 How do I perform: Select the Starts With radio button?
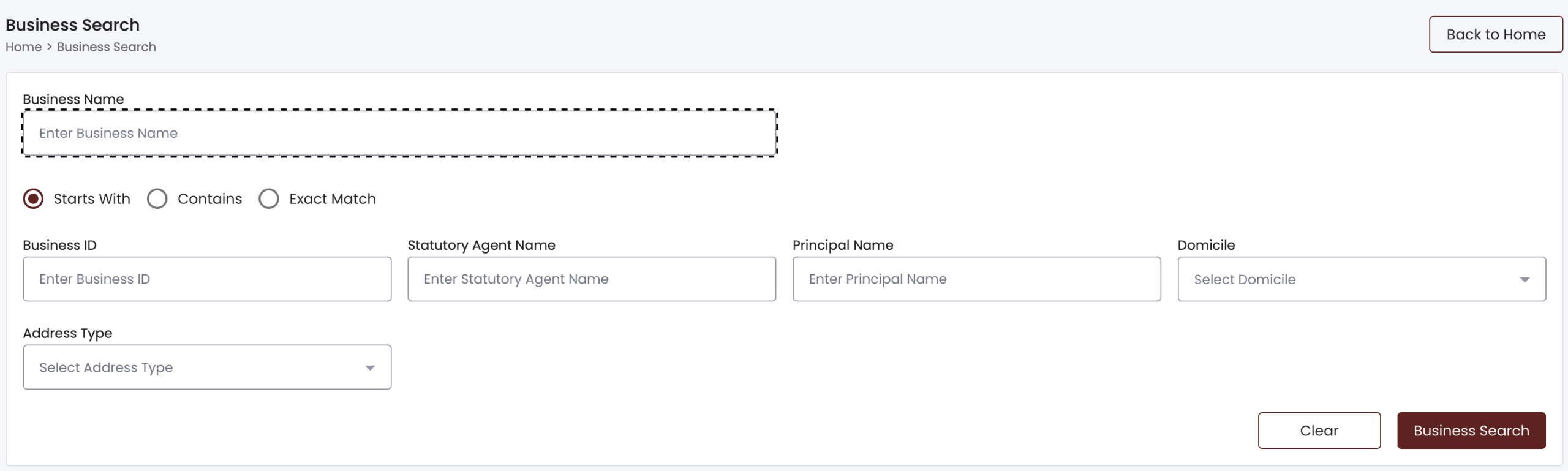(x=33, y=199)
